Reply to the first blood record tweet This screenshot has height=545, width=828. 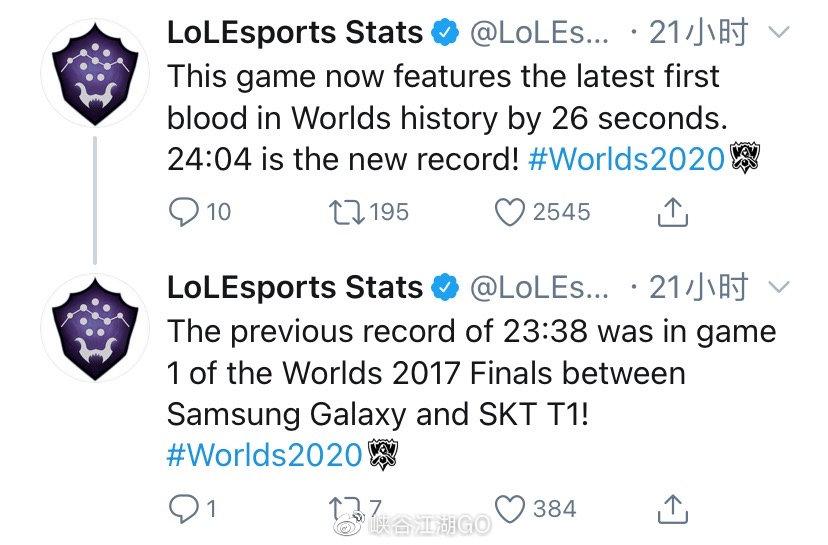pyautogui.click(x=183, y=212)
